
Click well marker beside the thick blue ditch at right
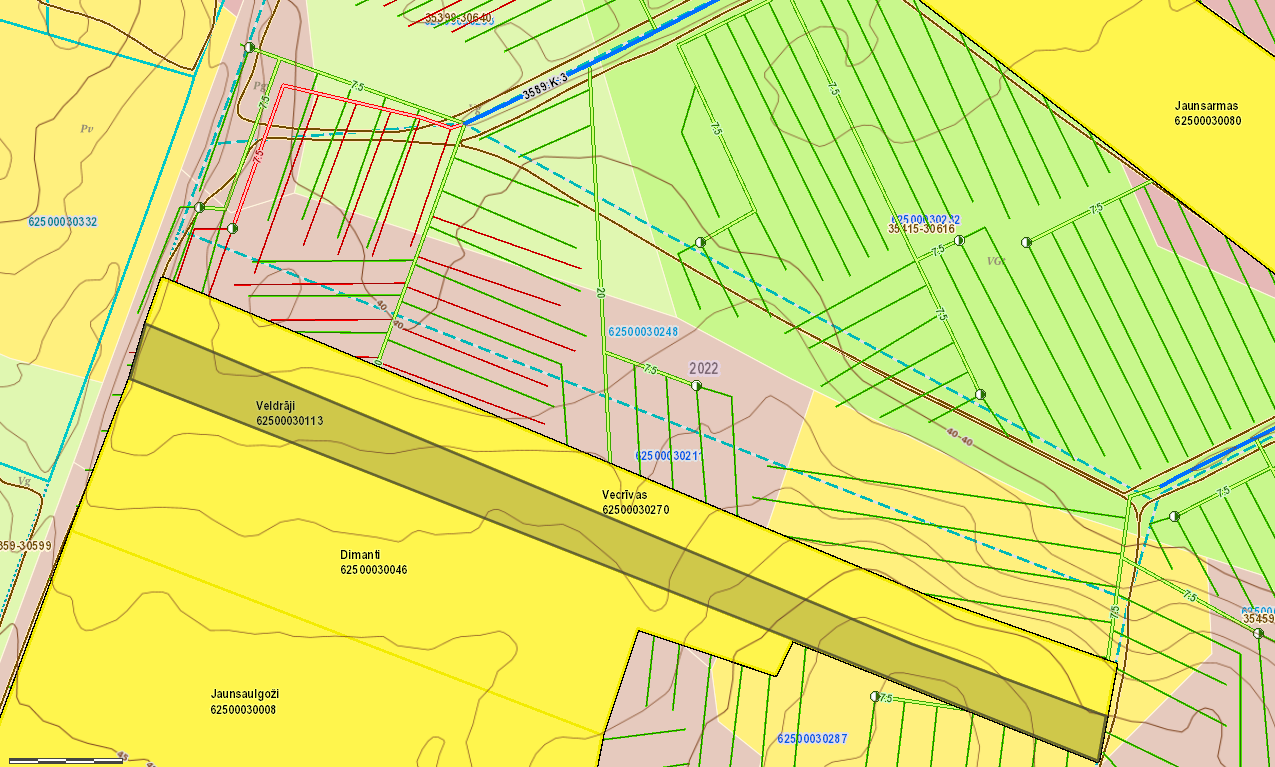tap(1173, 516)
